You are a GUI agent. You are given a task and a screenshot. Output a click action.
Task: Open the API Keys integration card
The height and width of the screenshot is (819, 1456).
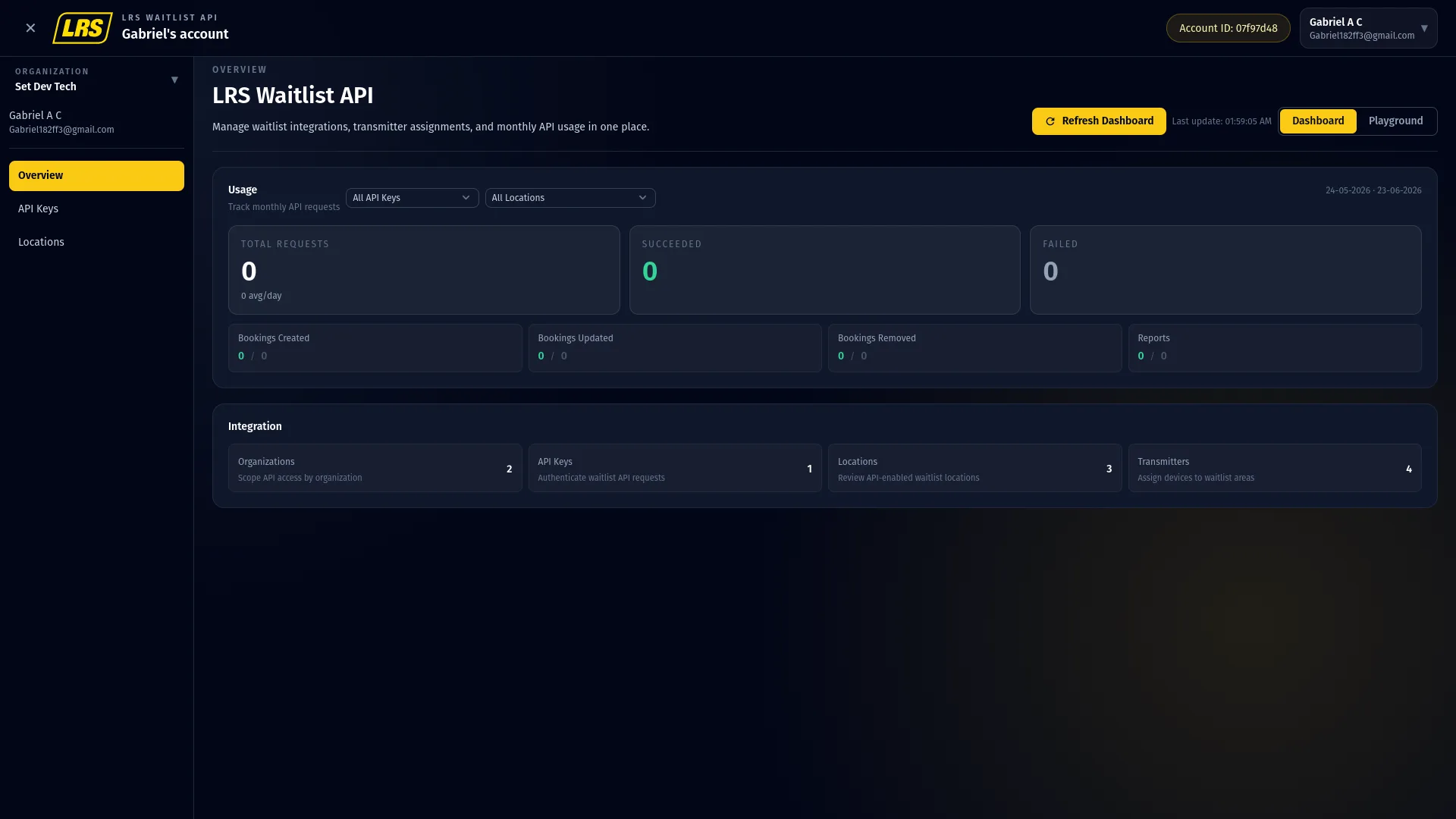click(x=675, y=469)
